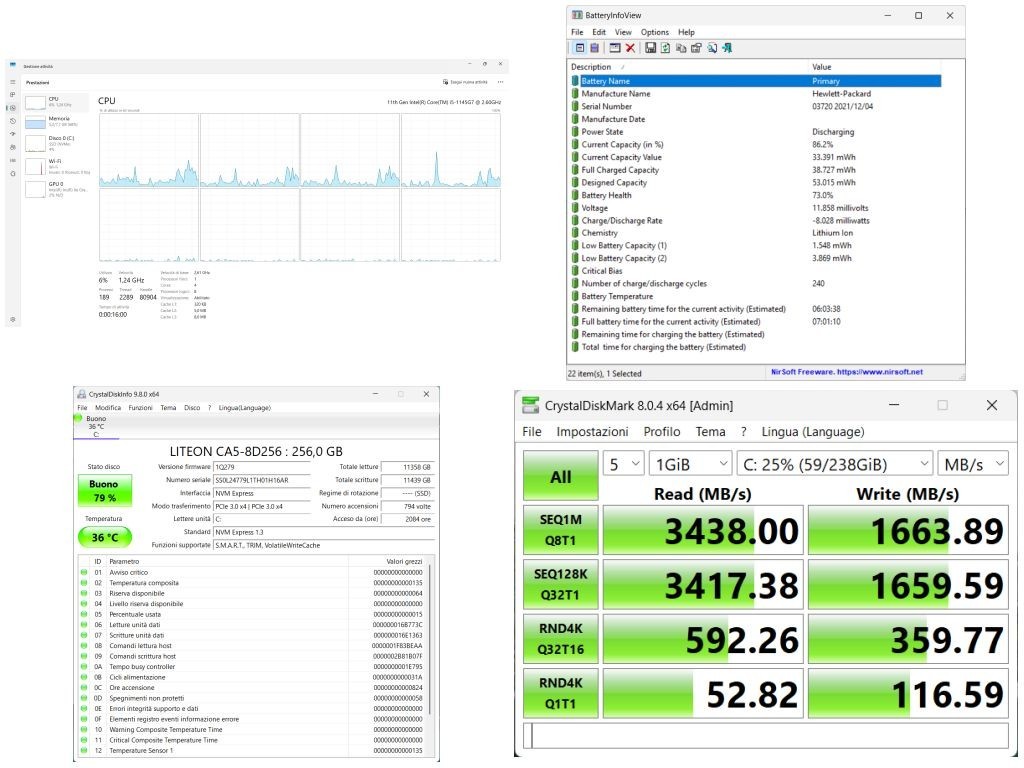Viewport: 1024px width, 768px height.
Task: Open the MB/s unit dropdown
Action: tap(972, 464)
